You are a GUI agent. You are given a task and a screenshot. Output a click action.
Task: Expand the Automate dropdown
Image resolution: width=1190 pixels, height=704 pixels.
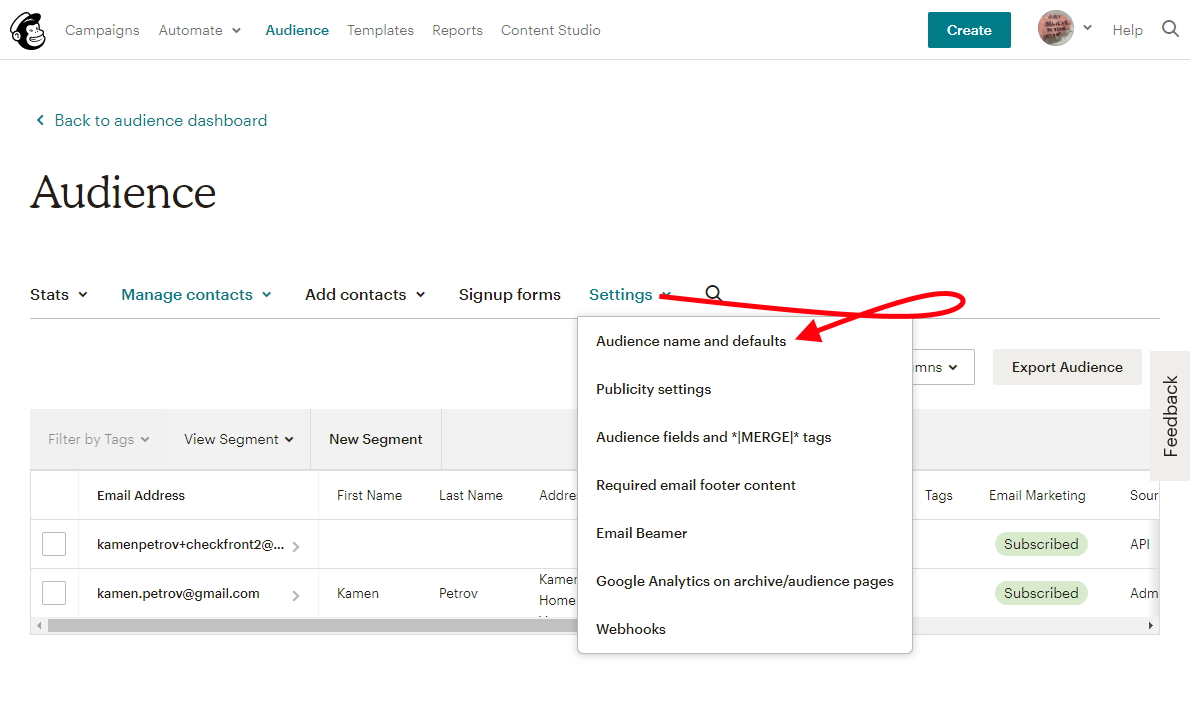pos(200,30)
